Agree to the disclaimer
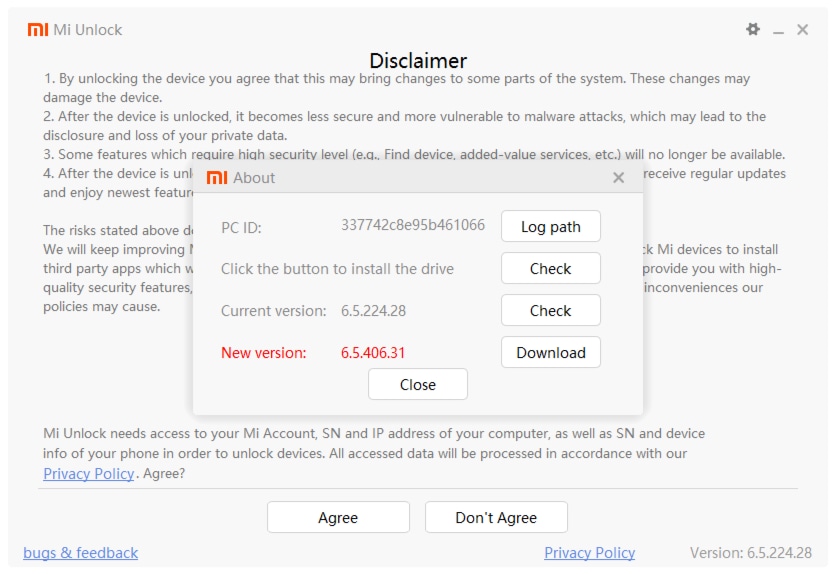 tap(338, 517)
